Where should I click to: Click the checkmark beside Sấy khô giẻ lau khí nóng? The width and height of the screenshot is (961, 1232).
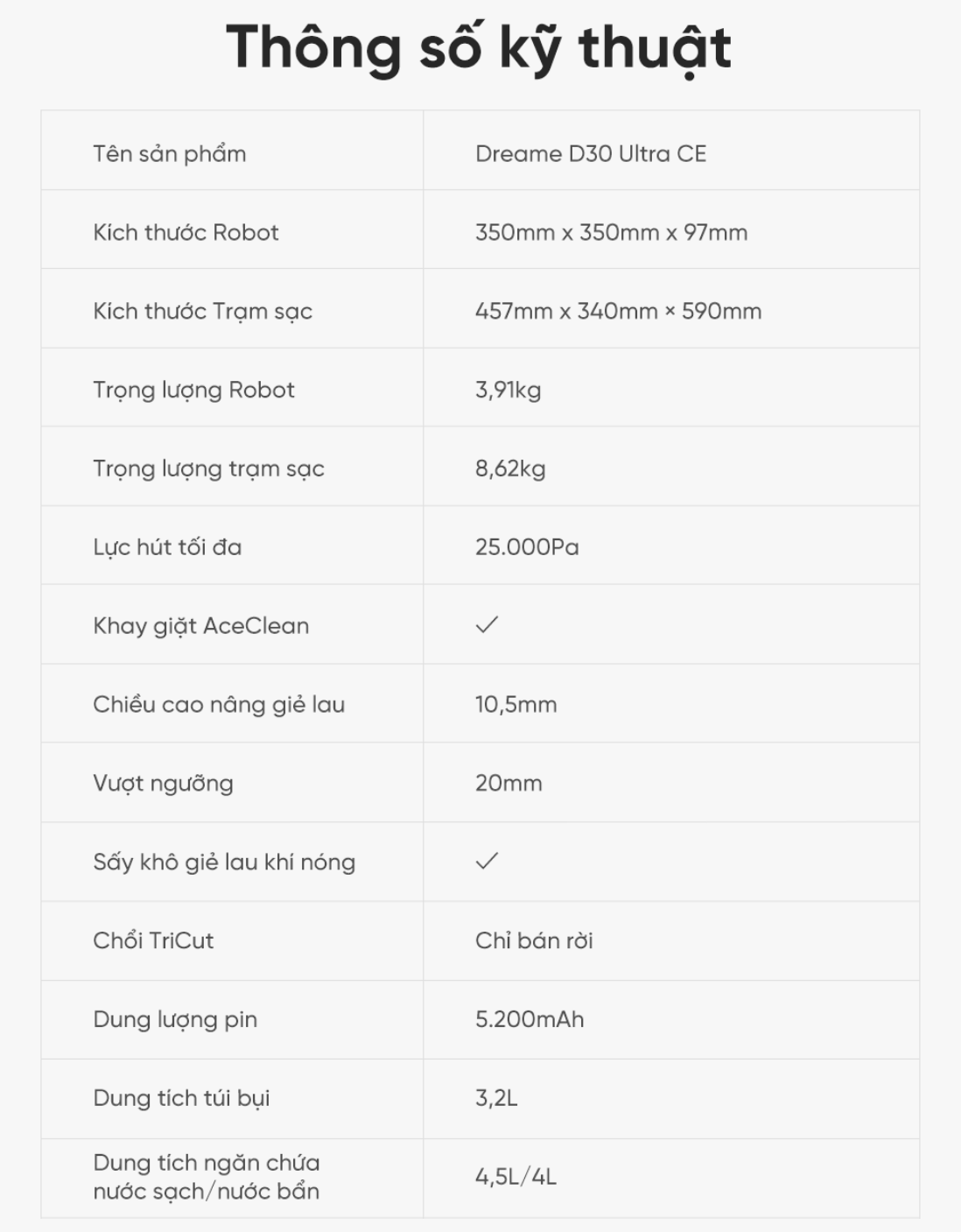tap(487, 861)
